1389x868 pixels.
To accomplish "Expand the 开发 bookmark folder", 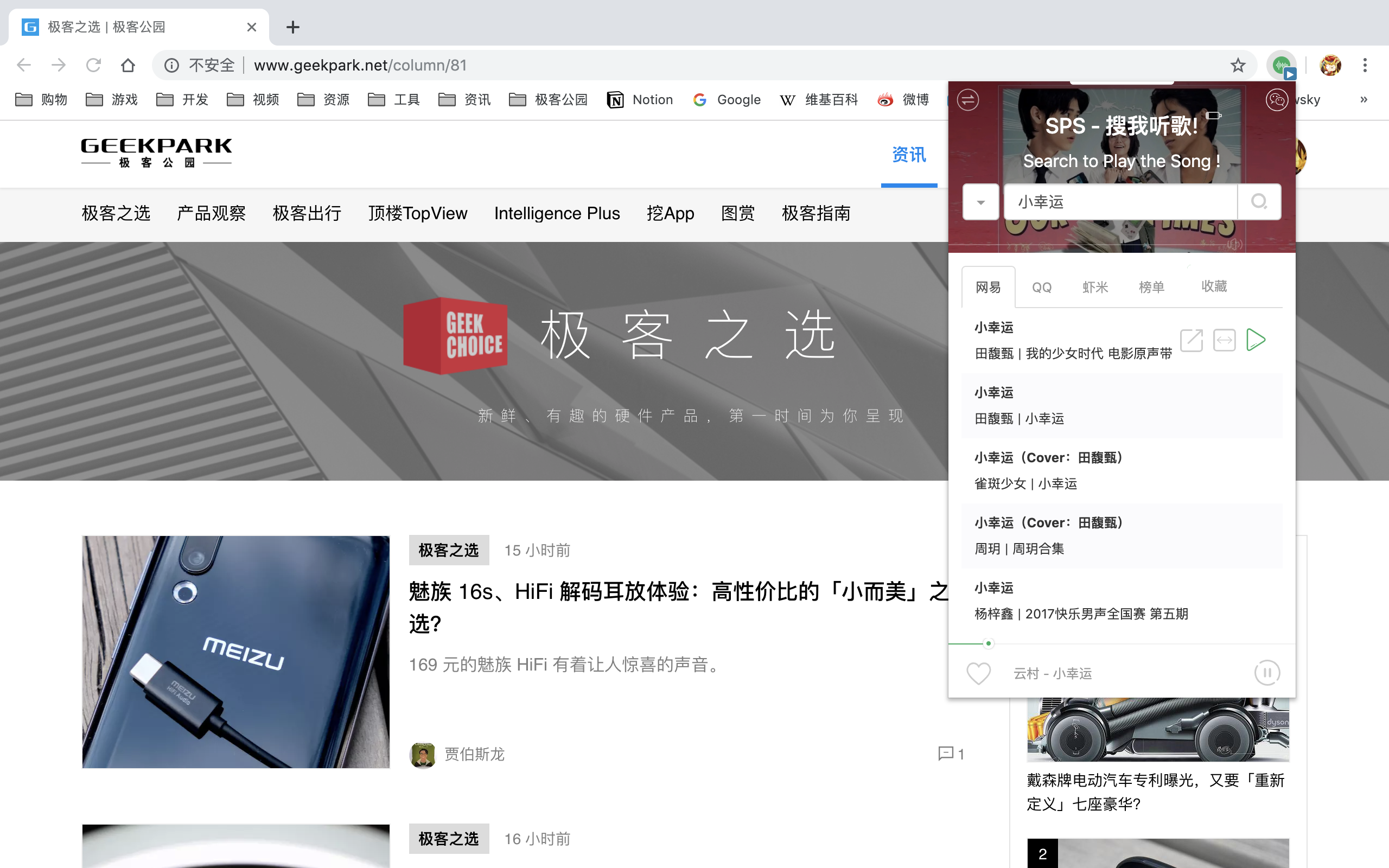I will click(x=182, y=100).
